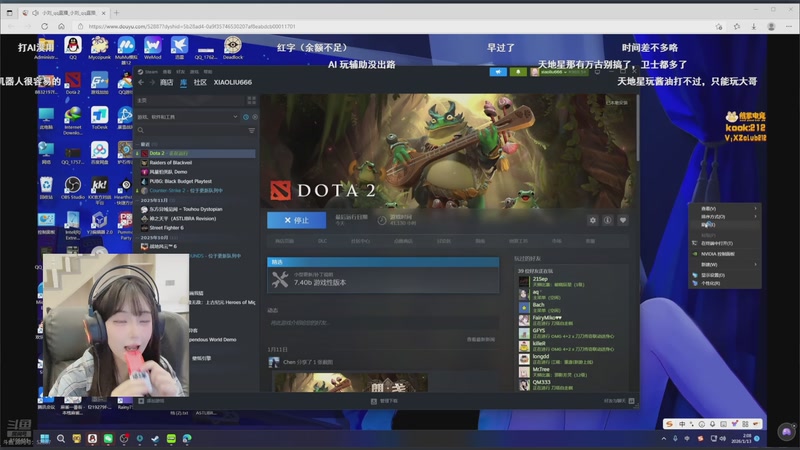Open the Steam menu in menu bar
800x450 pixels.
tap(151, 72)
